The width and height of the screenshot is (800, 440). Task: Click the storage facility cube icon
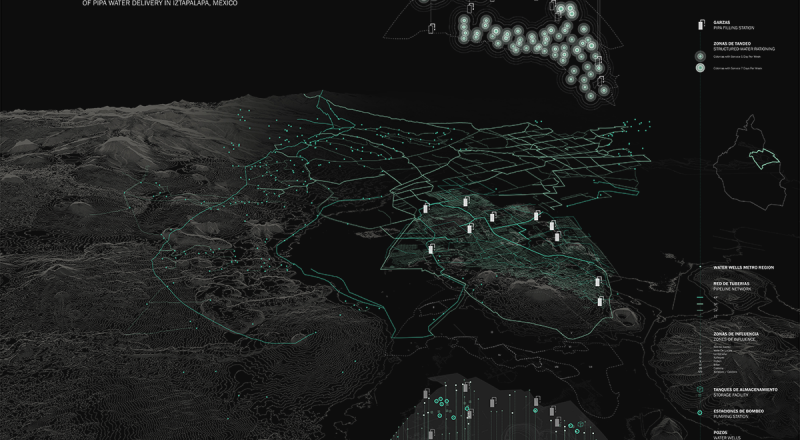pyautogui.click(x=700, y=389)
